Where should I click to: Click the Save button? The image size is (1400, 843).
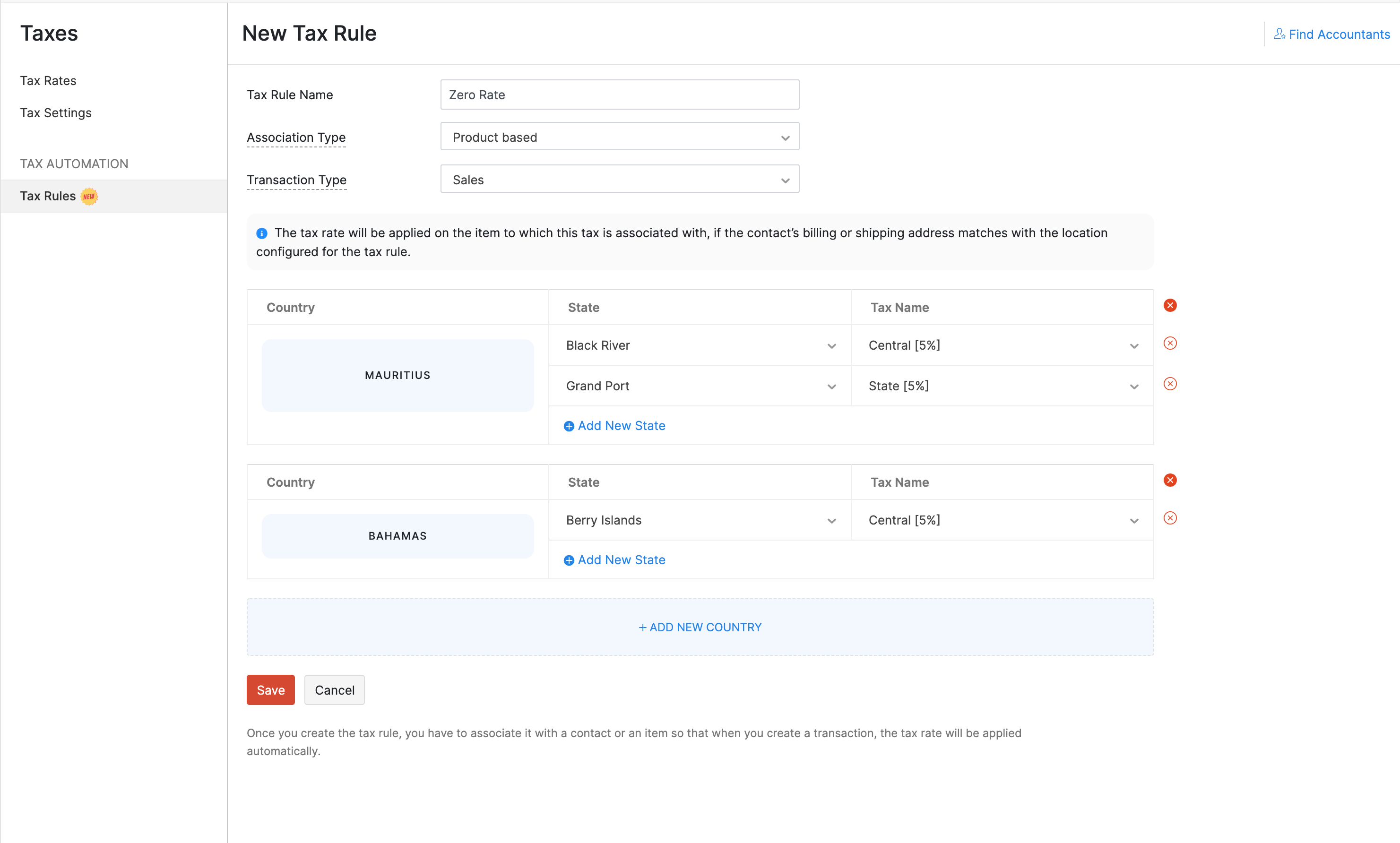click(271, 690)
